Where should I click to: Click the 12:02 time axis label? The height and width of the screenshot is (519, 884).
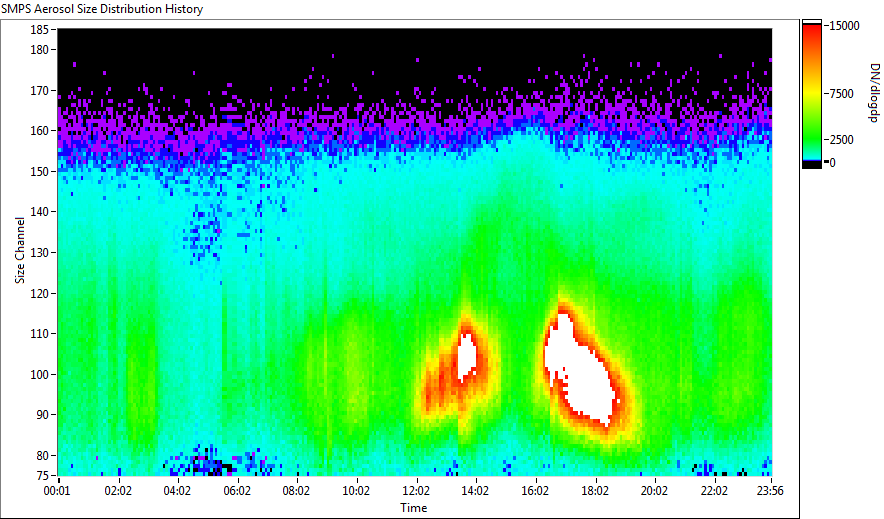pos(416,491)
